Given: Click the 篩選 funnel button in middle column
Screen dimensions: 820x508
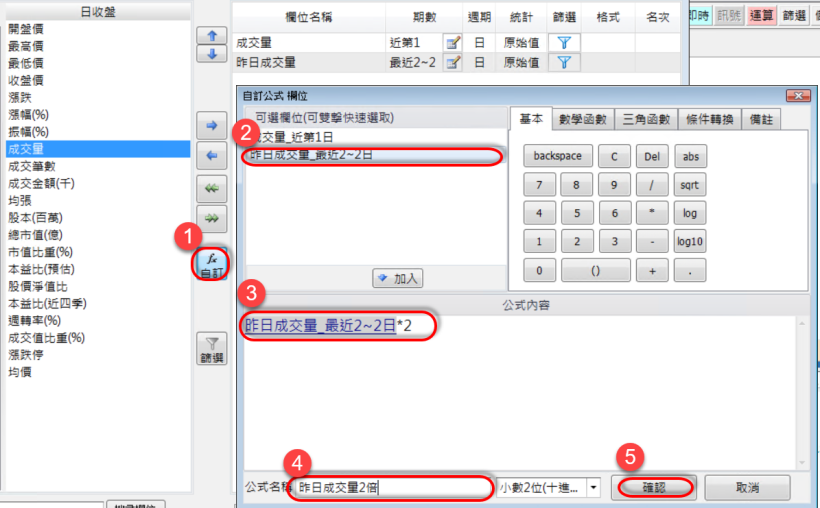Looking at the screenshot, I should pyautogui.click(x=211, y=349).
